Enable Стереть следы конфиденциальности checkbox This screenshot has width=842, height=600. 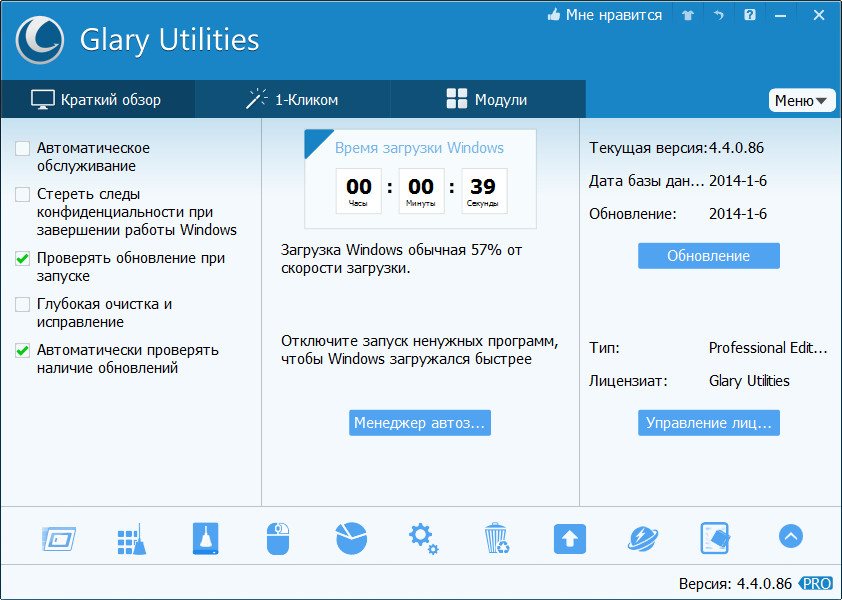(x=23, y=194)
